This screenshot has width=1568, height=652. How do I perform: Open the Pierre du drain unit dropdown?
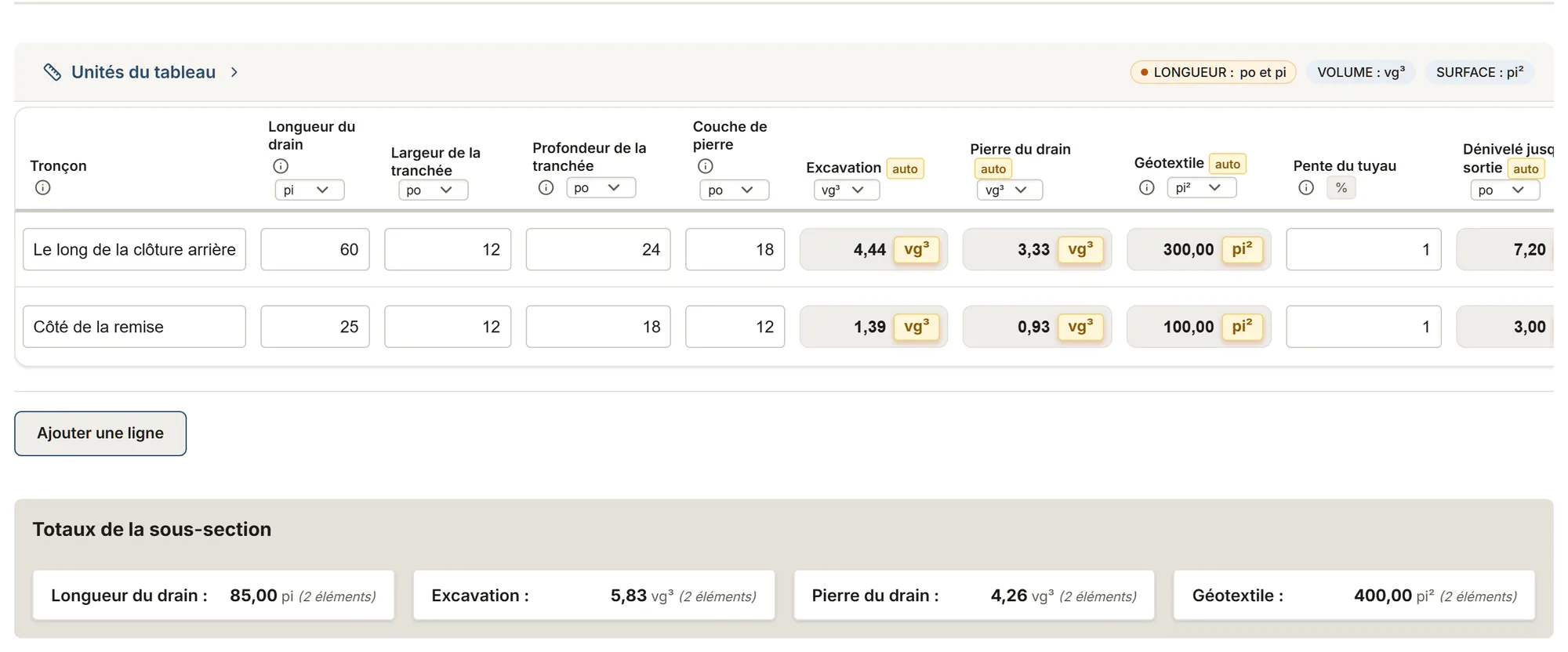(1010, 190)
